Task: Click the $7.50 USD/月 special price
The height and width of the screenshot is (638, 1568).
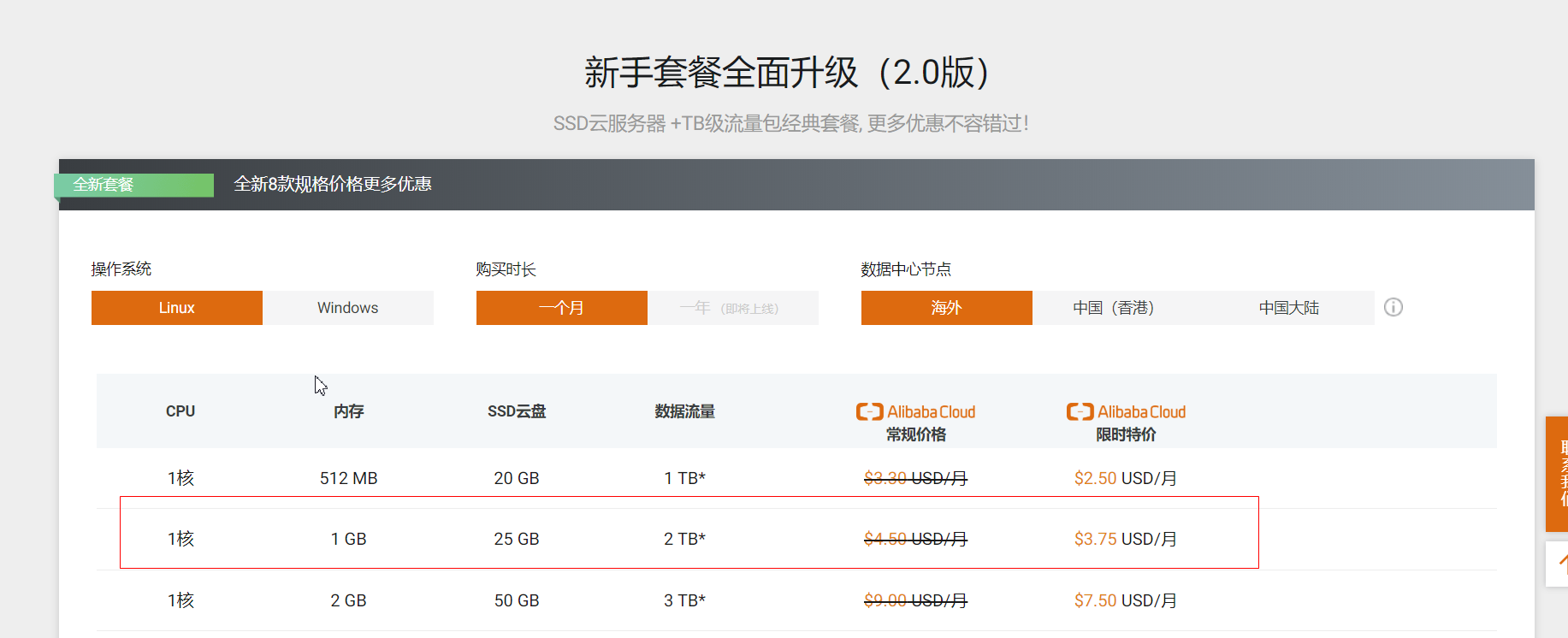Action: tap(1126, 600)
